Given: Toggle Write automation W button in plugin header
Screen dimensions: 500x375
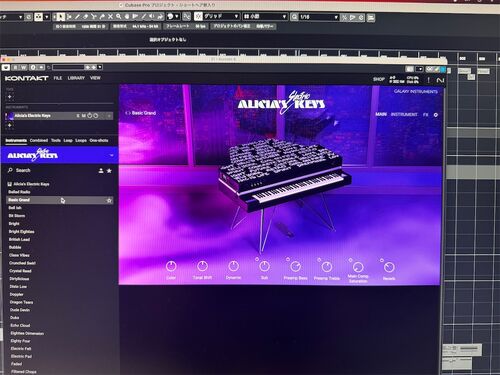Looking at the screenshot, I should [23, 67].
